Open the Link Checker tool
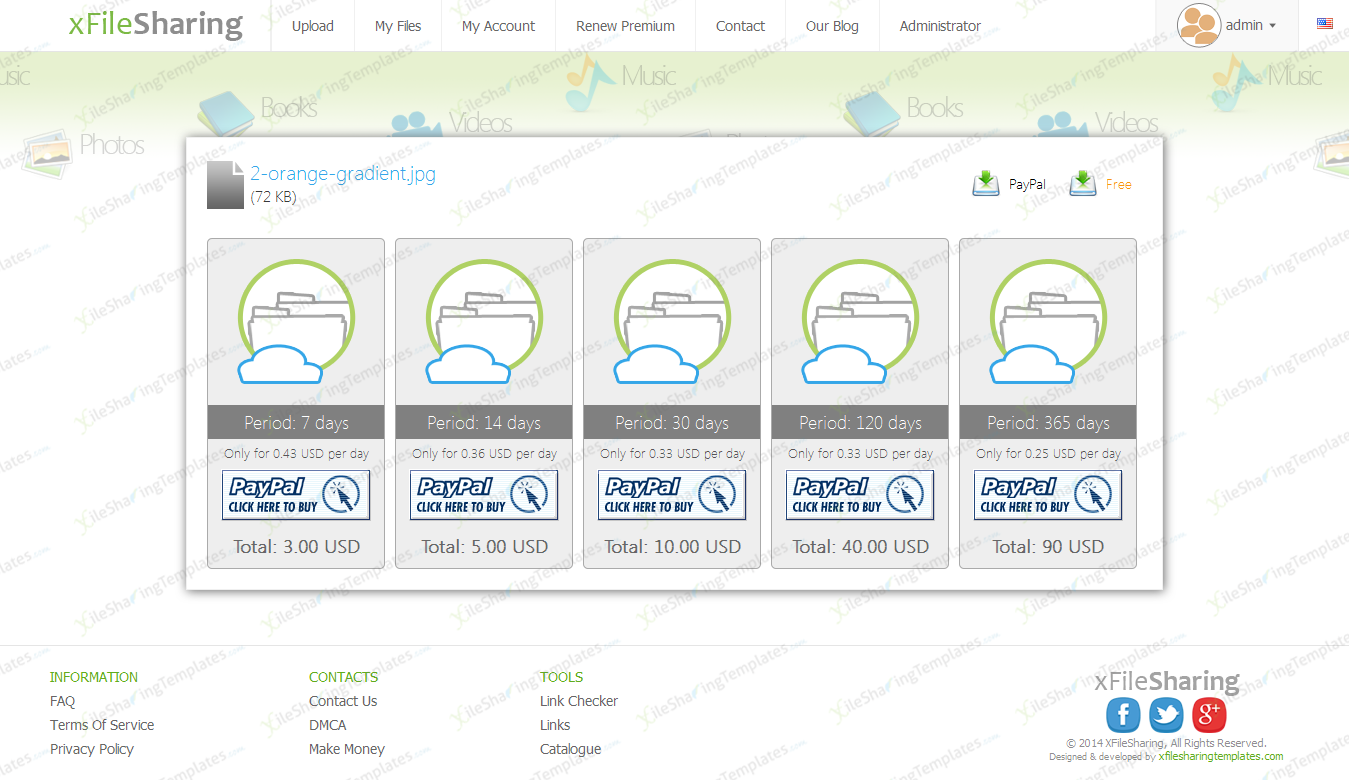The height and width of the screenshot is (780, 1349). pos(579,701)
